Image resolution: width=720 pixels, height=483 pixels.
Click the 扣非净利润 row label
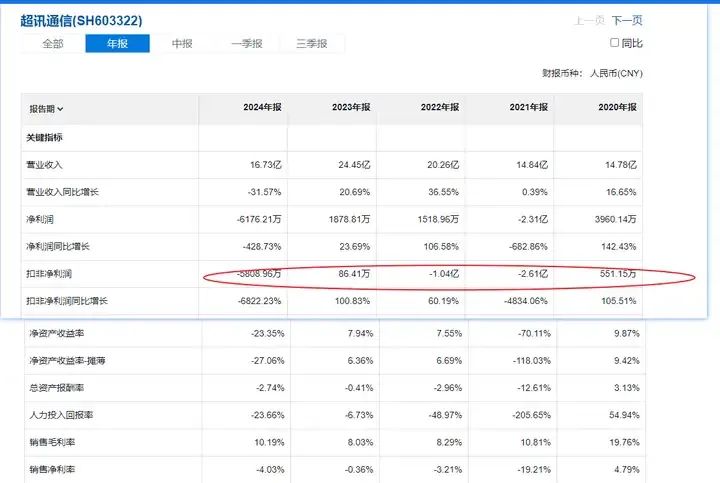47,273
